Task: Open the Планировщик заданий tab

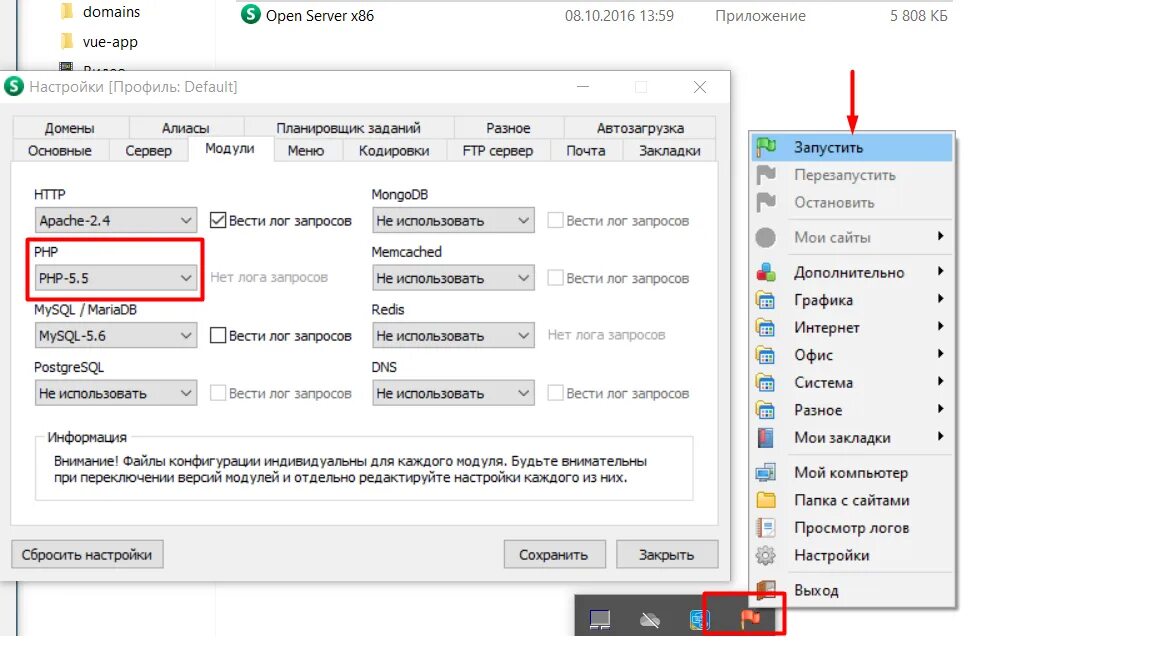Action: 348,128
